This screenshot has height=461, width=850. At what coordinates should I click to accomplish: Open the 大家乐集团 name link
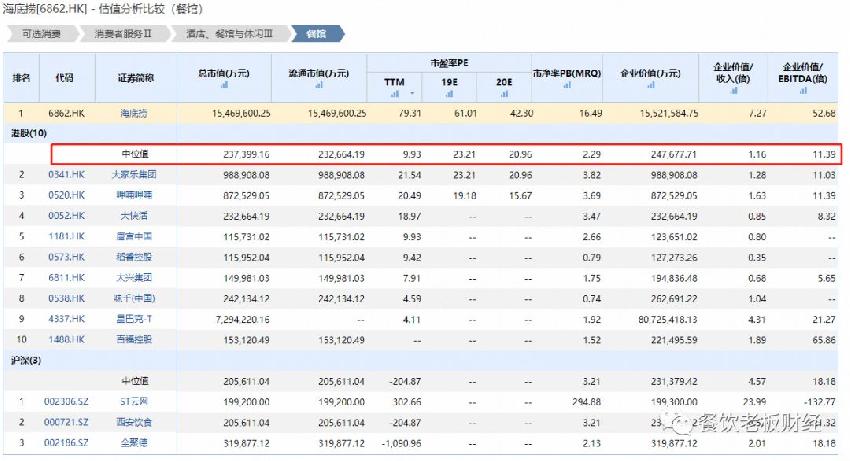point(134,175)
